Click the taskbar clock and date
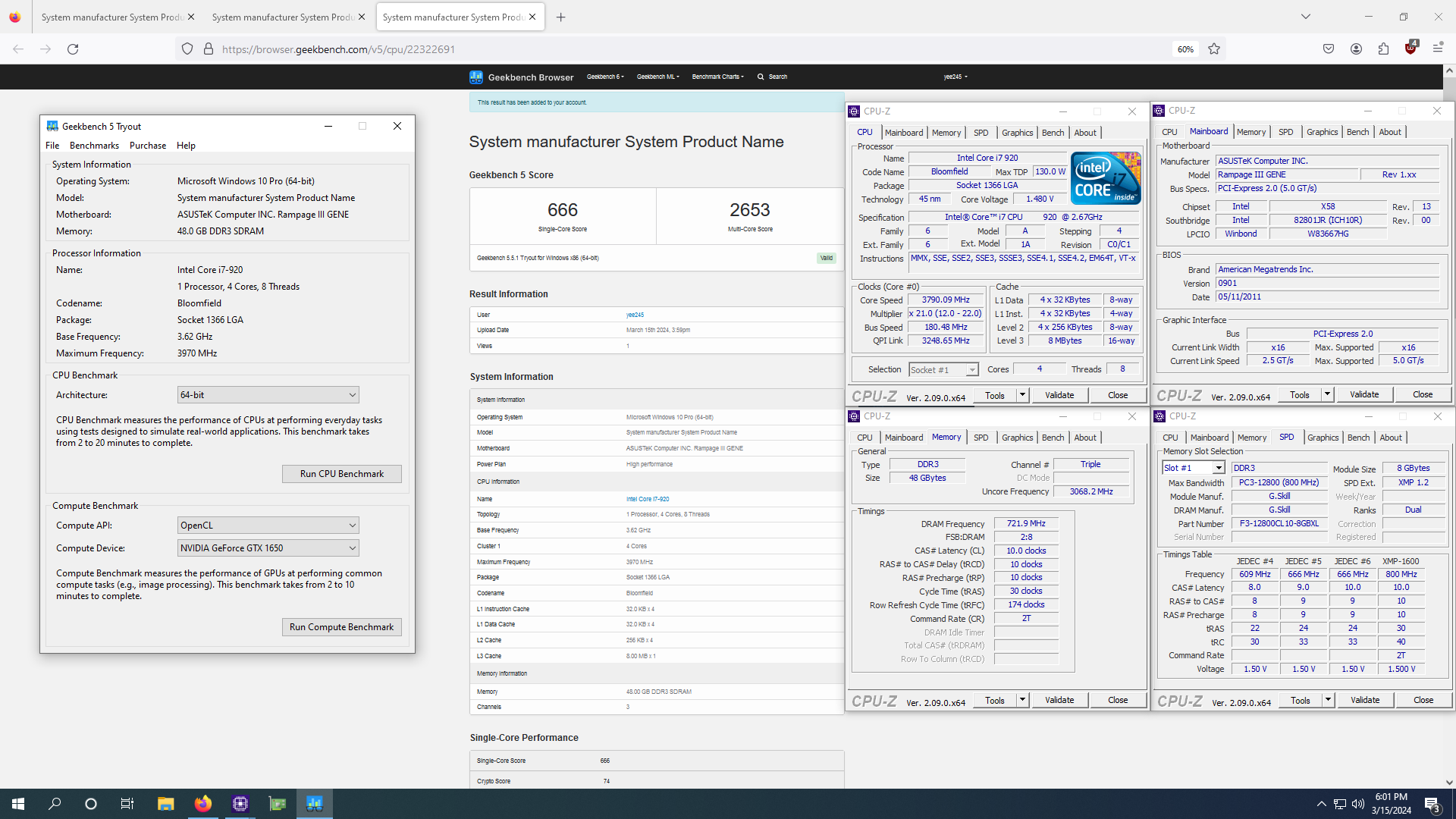 (x=1392, y=804)
